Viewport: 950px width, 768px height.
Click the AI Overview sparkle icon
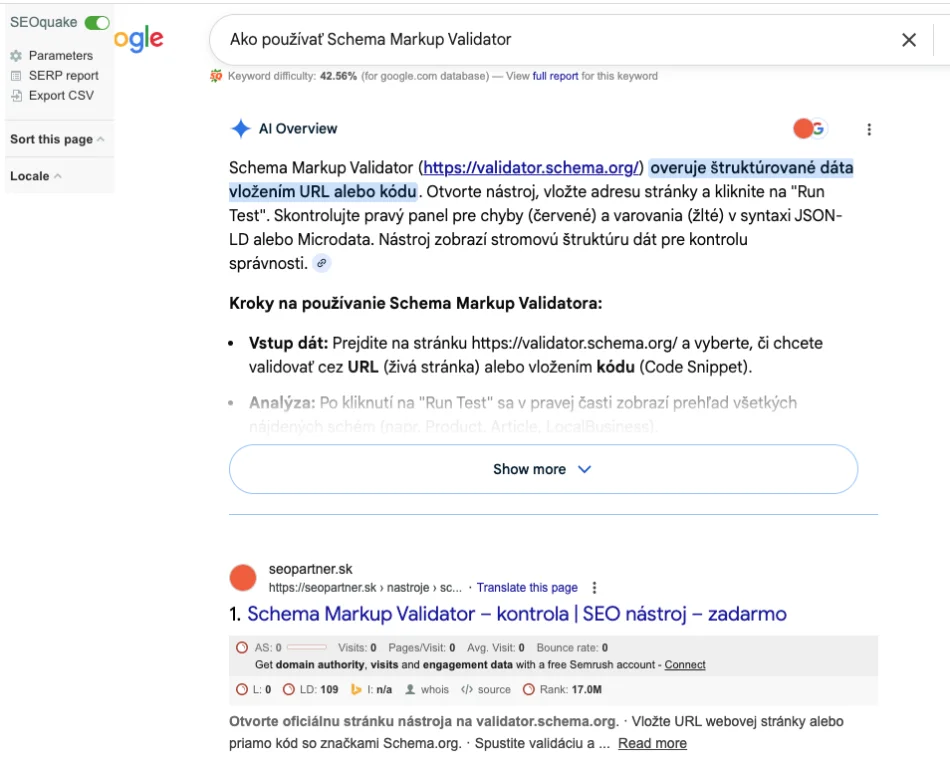point(240,129)
